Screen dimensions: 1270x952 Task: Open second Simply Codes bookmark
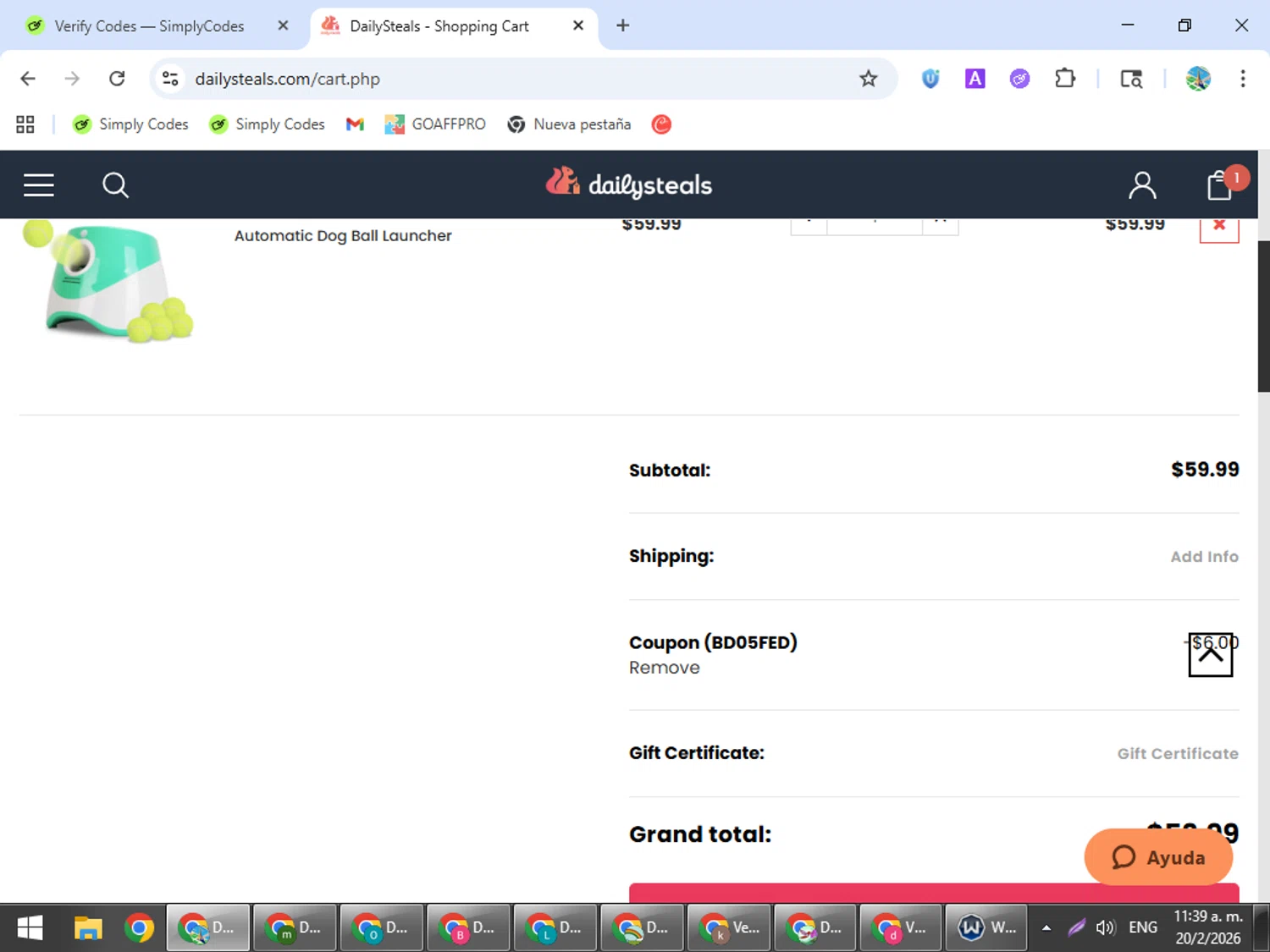pos(267,124)
